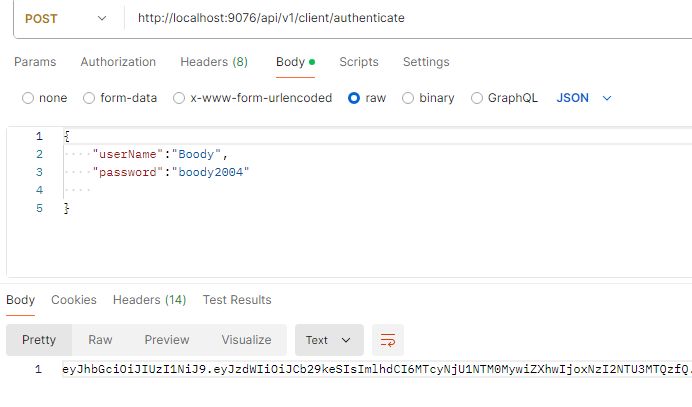
Task: Expand the JSON body type chevron
Action: pos(607,98)
